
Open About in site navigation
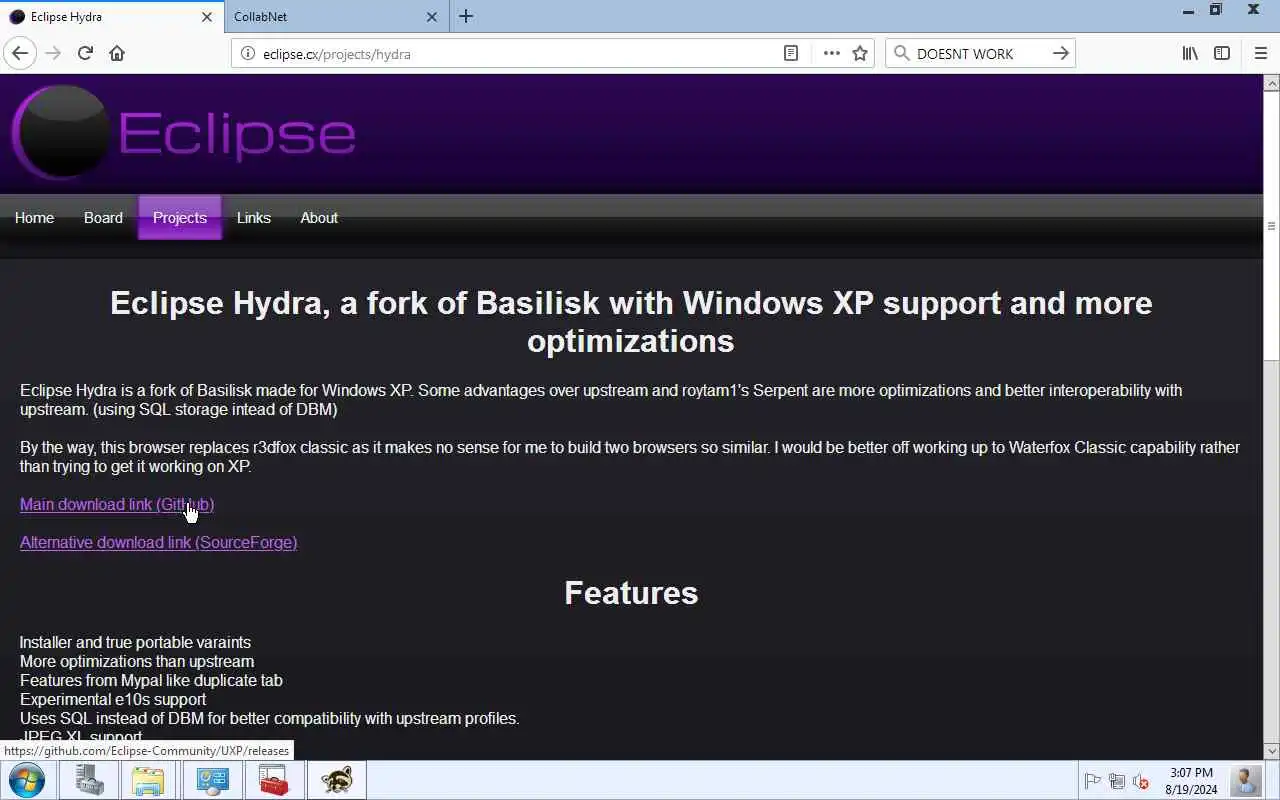click(x=319, y=218)
